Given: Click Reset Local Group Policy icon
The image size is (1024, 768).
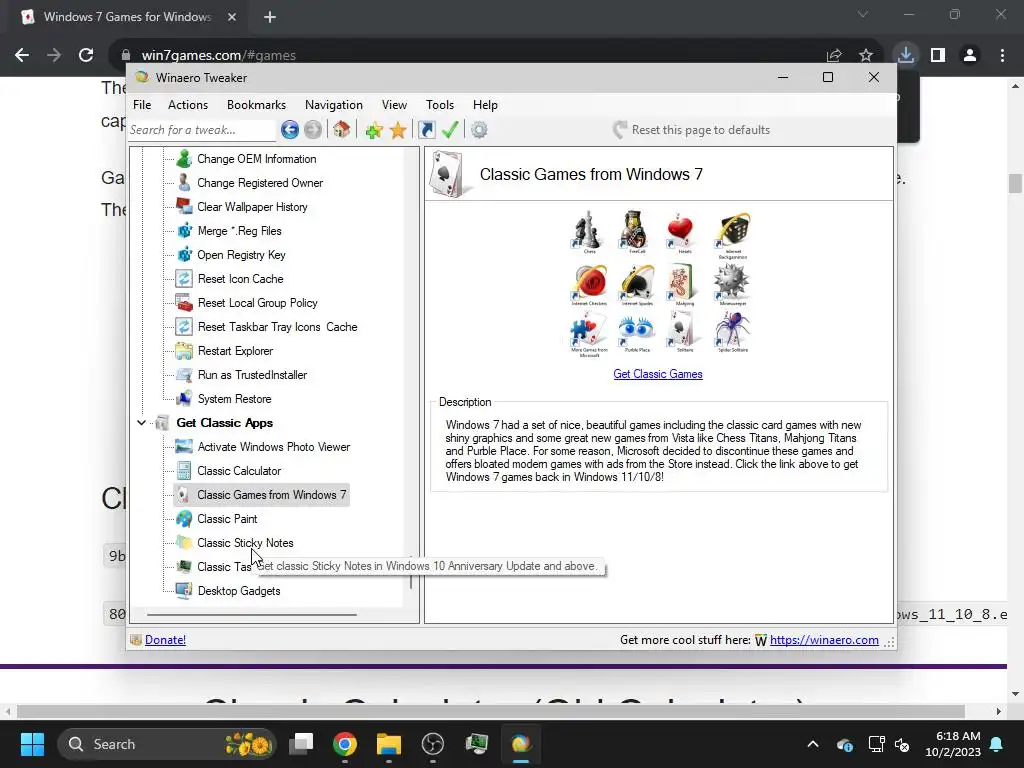Looking at the screenshot, I should [184, 303].
